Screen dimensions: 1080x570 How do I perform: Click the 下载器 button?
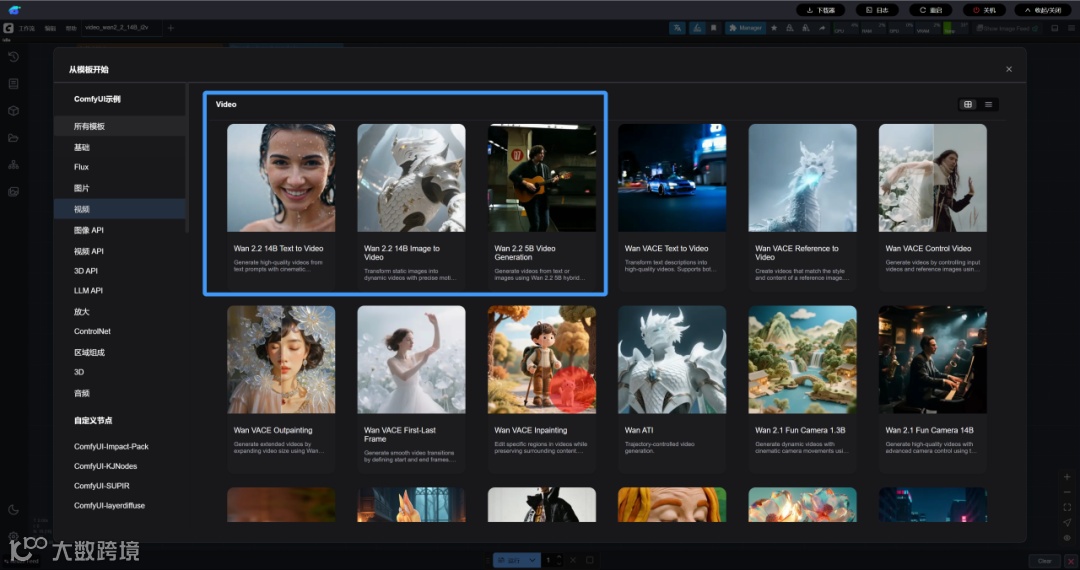(820, 10)
